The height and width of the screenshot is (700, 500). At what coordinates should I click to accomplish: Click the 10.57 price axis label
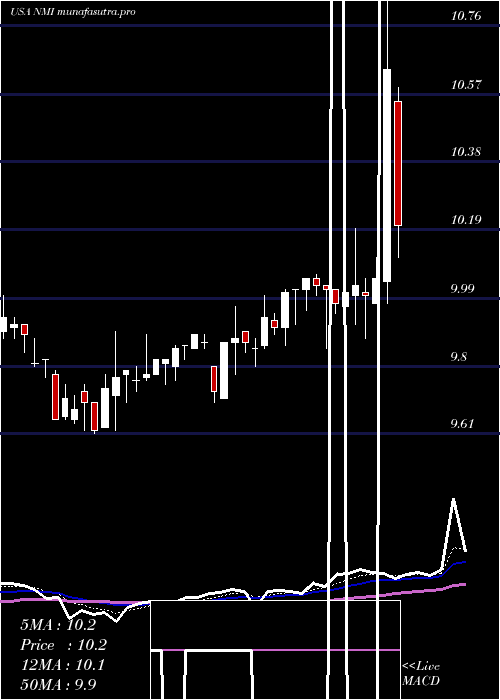pyautogui.click(x=466, y=84)
